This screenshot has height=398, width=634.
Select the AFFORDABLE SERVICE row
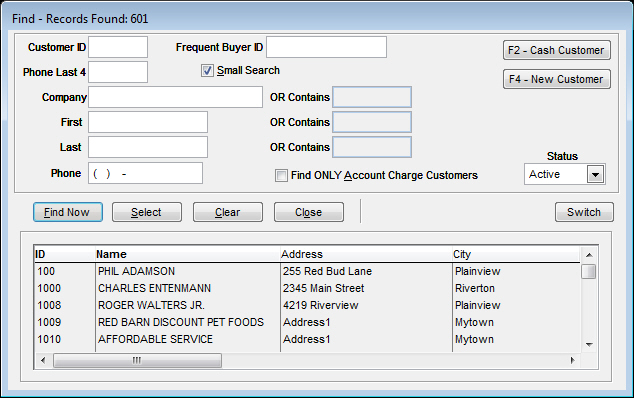tap(307, 339)
